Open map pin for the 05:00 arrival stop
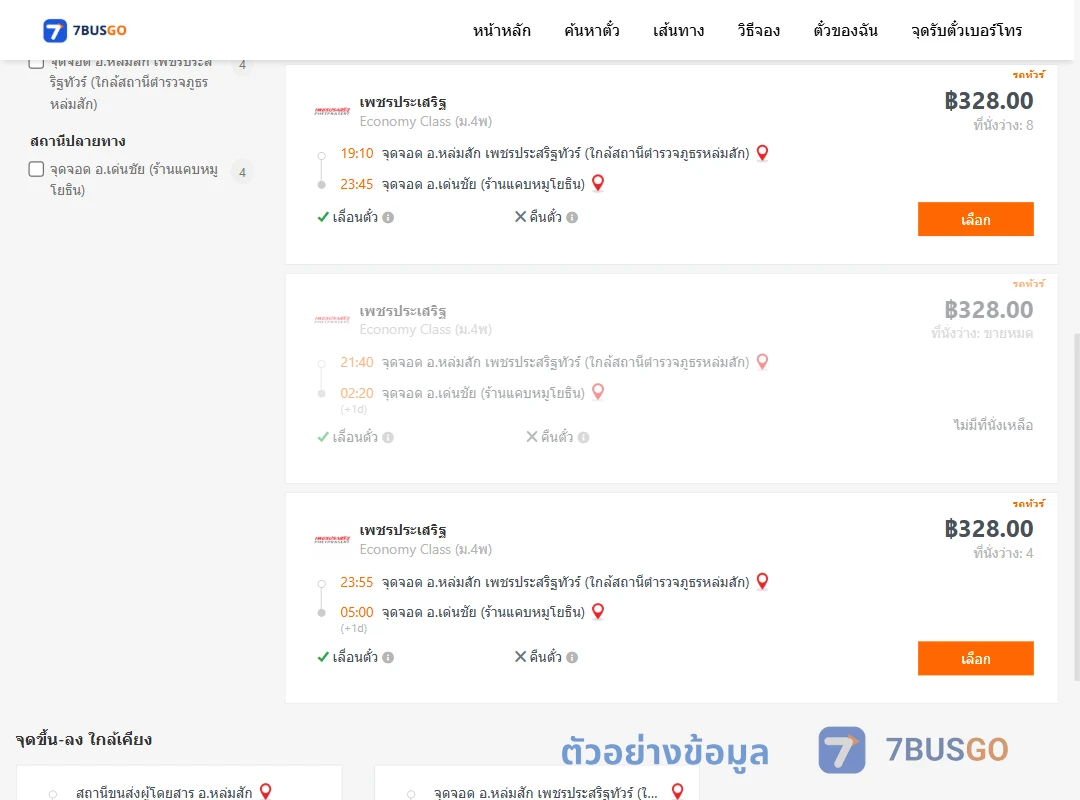 [x=598, y=611]
